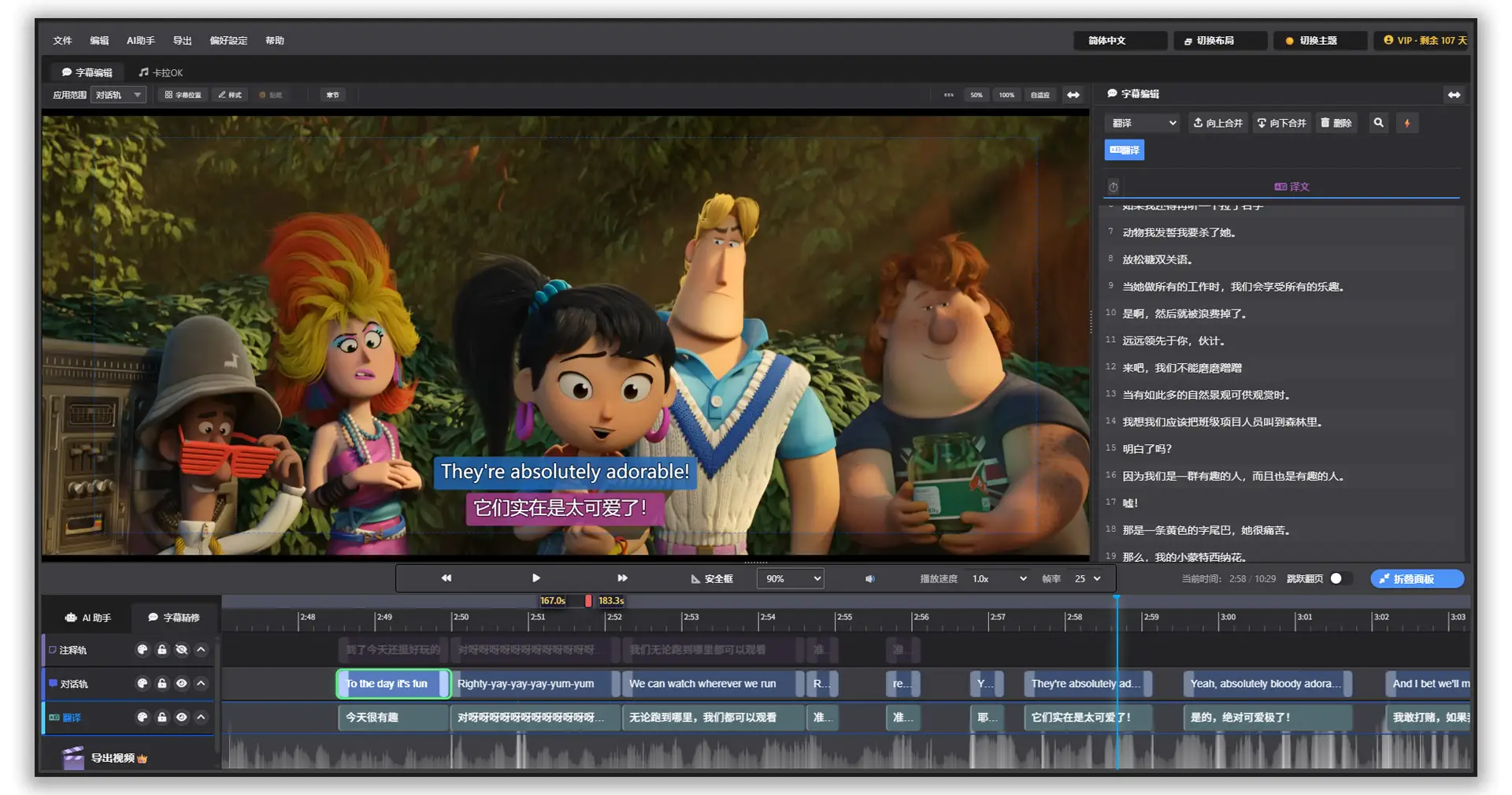Click the 章节 toolbar button

click(332, 95)
